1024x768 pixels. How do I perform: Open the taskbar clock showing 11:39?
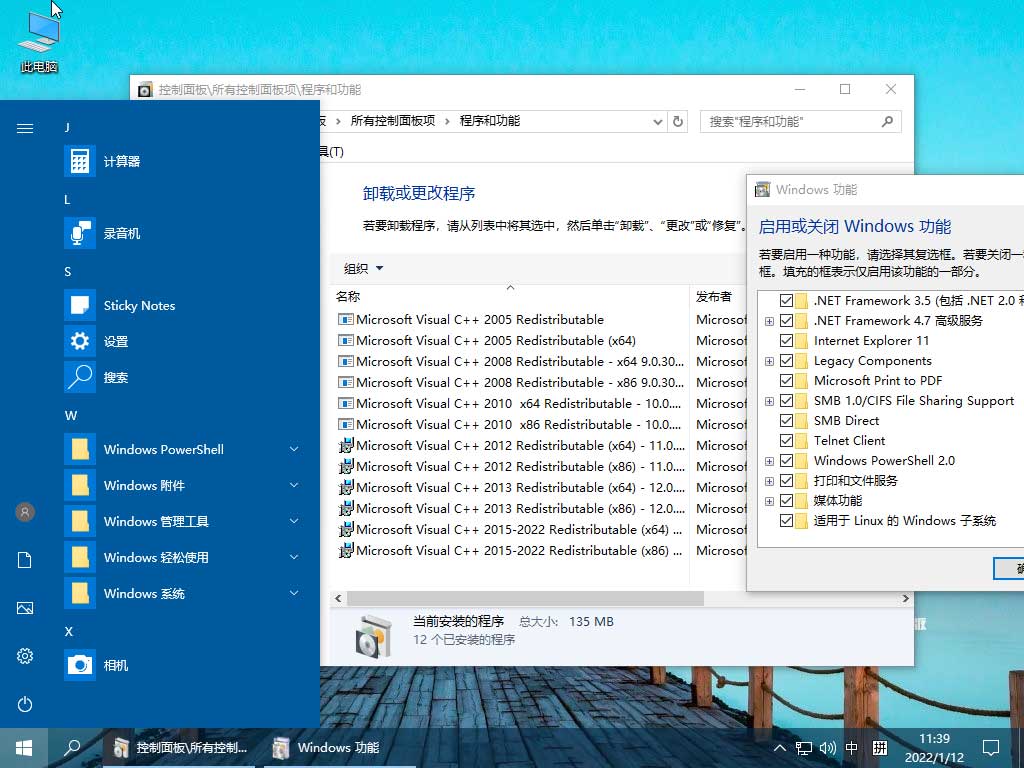935,748
